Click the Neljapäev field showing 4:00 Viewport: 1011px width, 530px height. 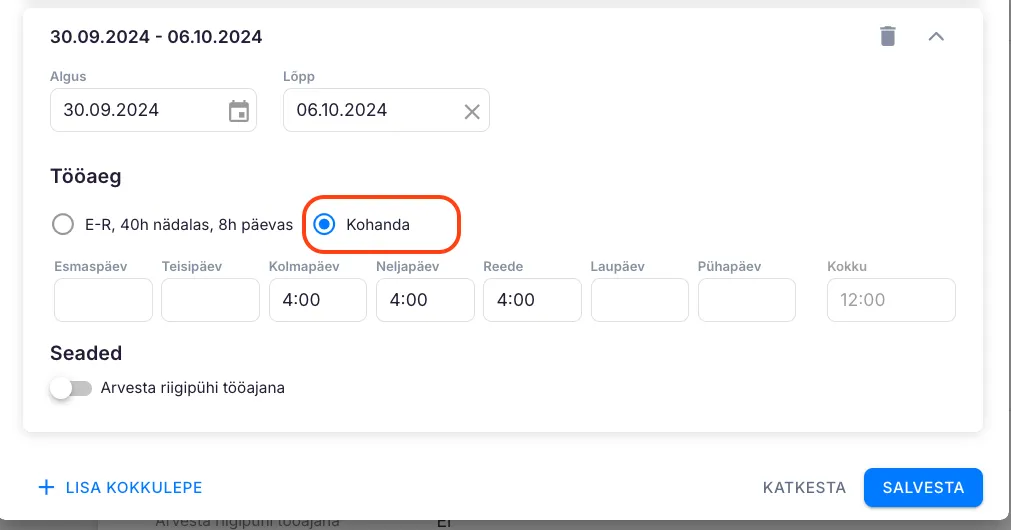425,300
